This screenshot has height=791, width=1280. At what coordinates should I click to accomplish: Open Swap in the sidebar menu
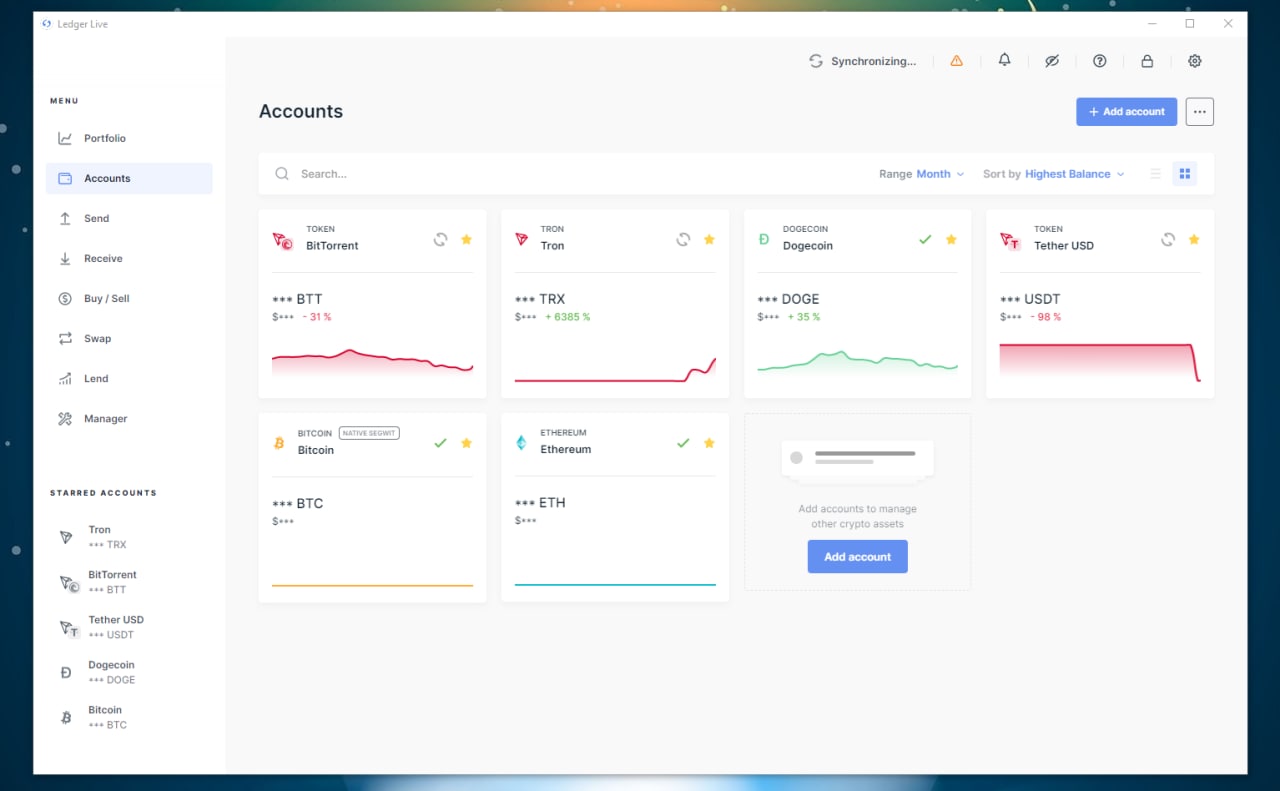tap(129, 338)
